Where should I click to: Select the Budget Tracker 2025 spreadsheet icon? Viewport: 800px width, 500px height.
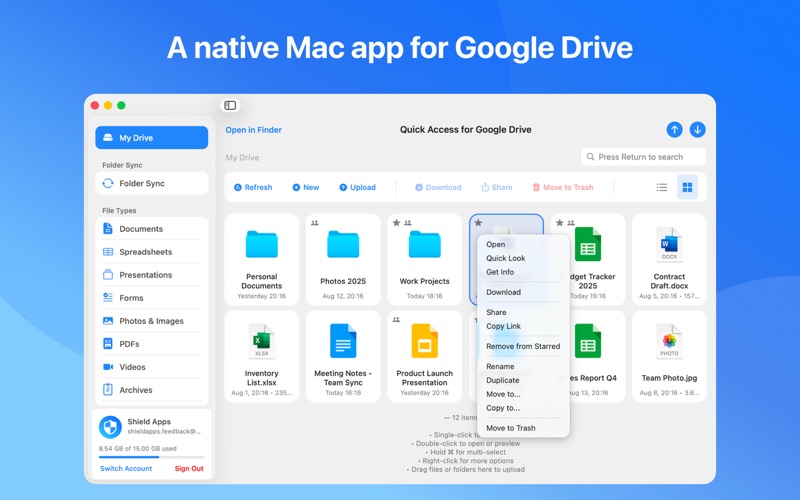point(588,244)
